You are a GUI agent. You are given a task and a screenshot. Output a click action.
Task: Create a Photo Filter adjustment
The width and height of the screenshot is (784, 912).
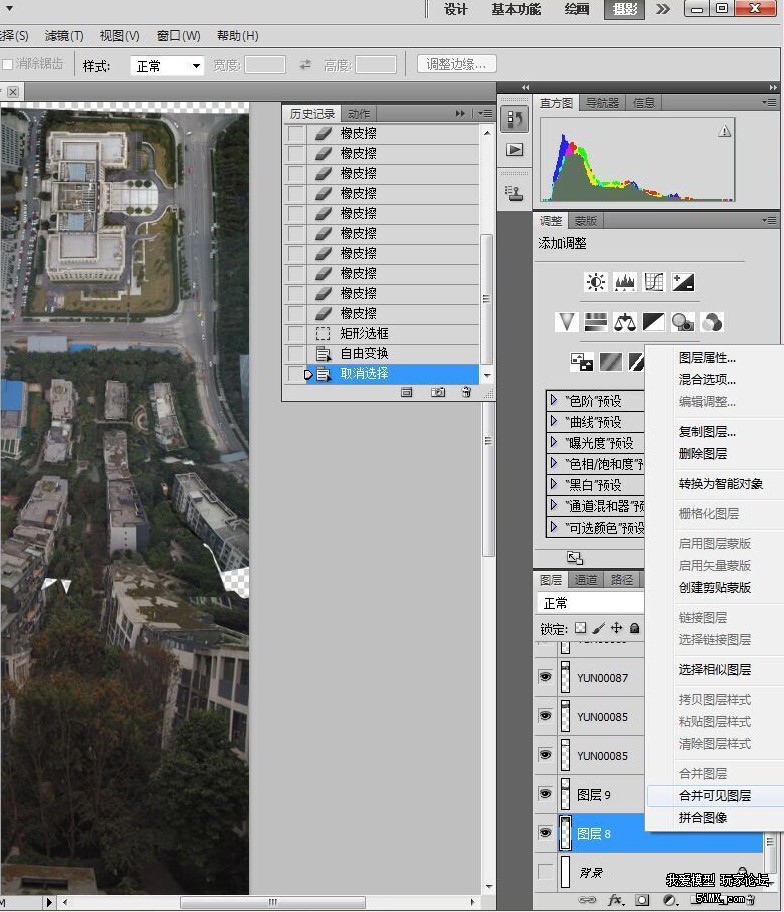683,322
